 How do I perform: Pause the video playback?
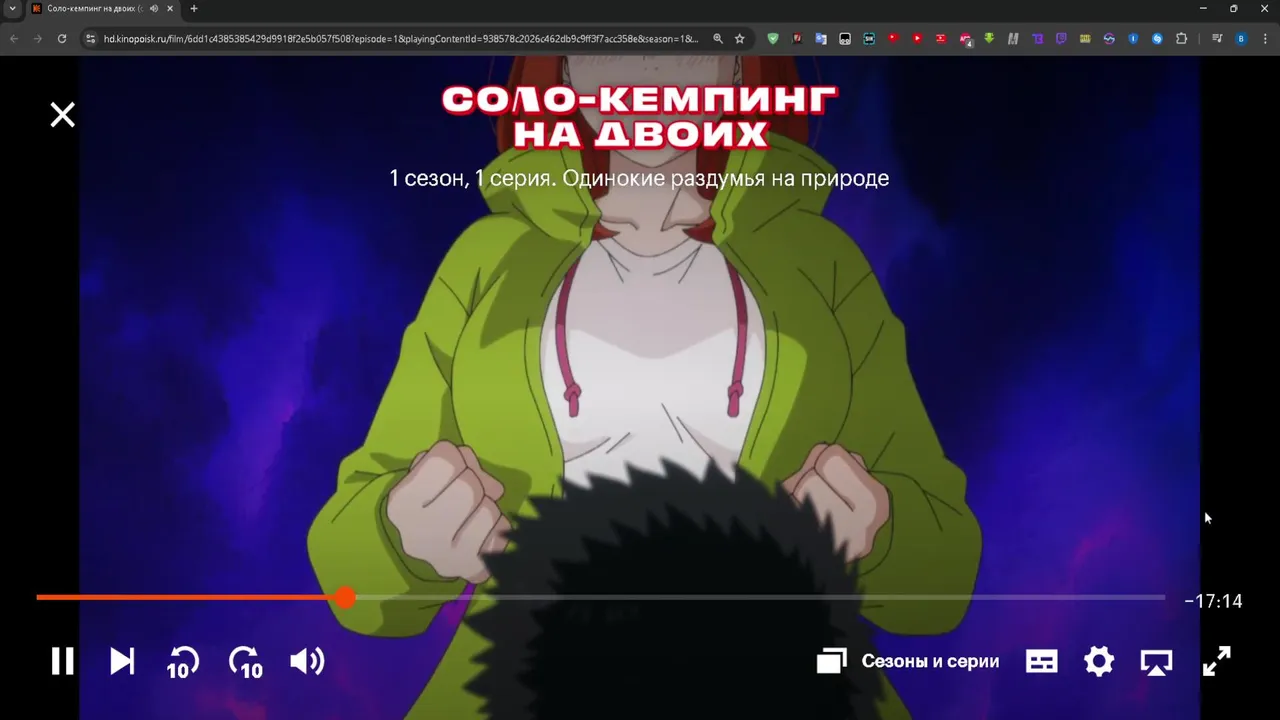pyautogui.click(x=62, y=661)
